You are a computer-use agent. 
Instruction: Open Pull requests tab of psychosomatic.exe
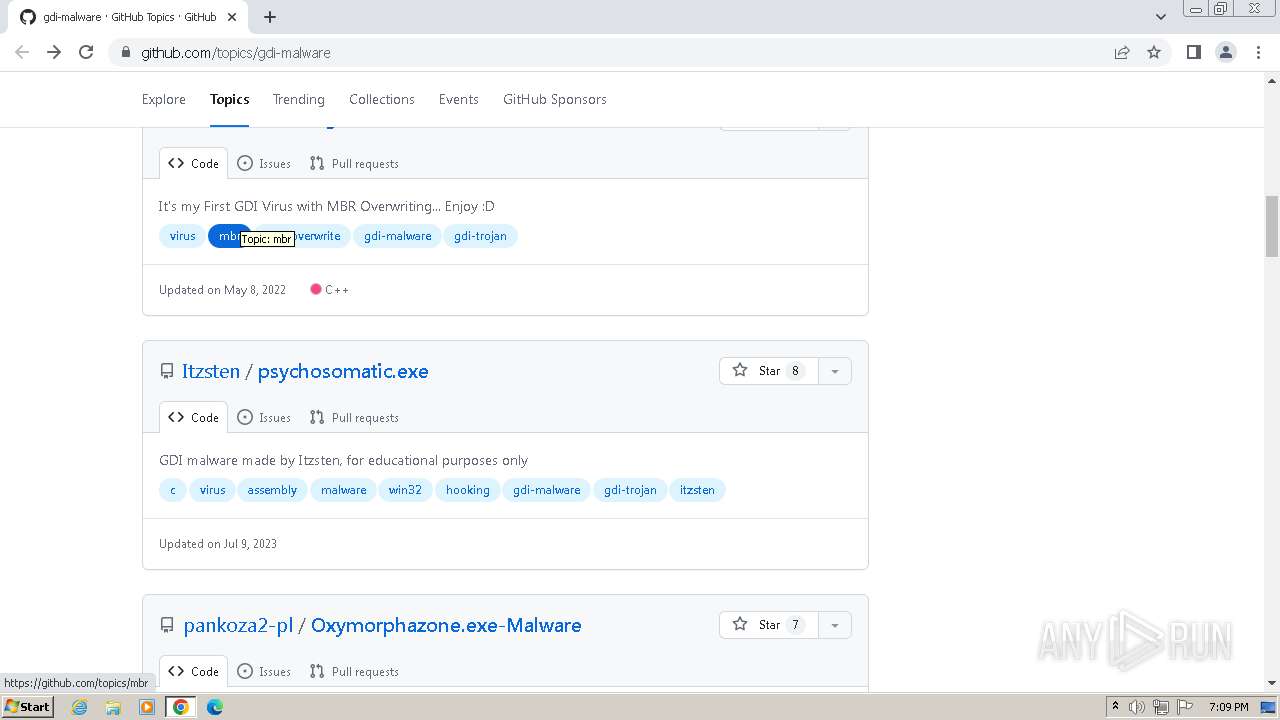coord(354,417)
